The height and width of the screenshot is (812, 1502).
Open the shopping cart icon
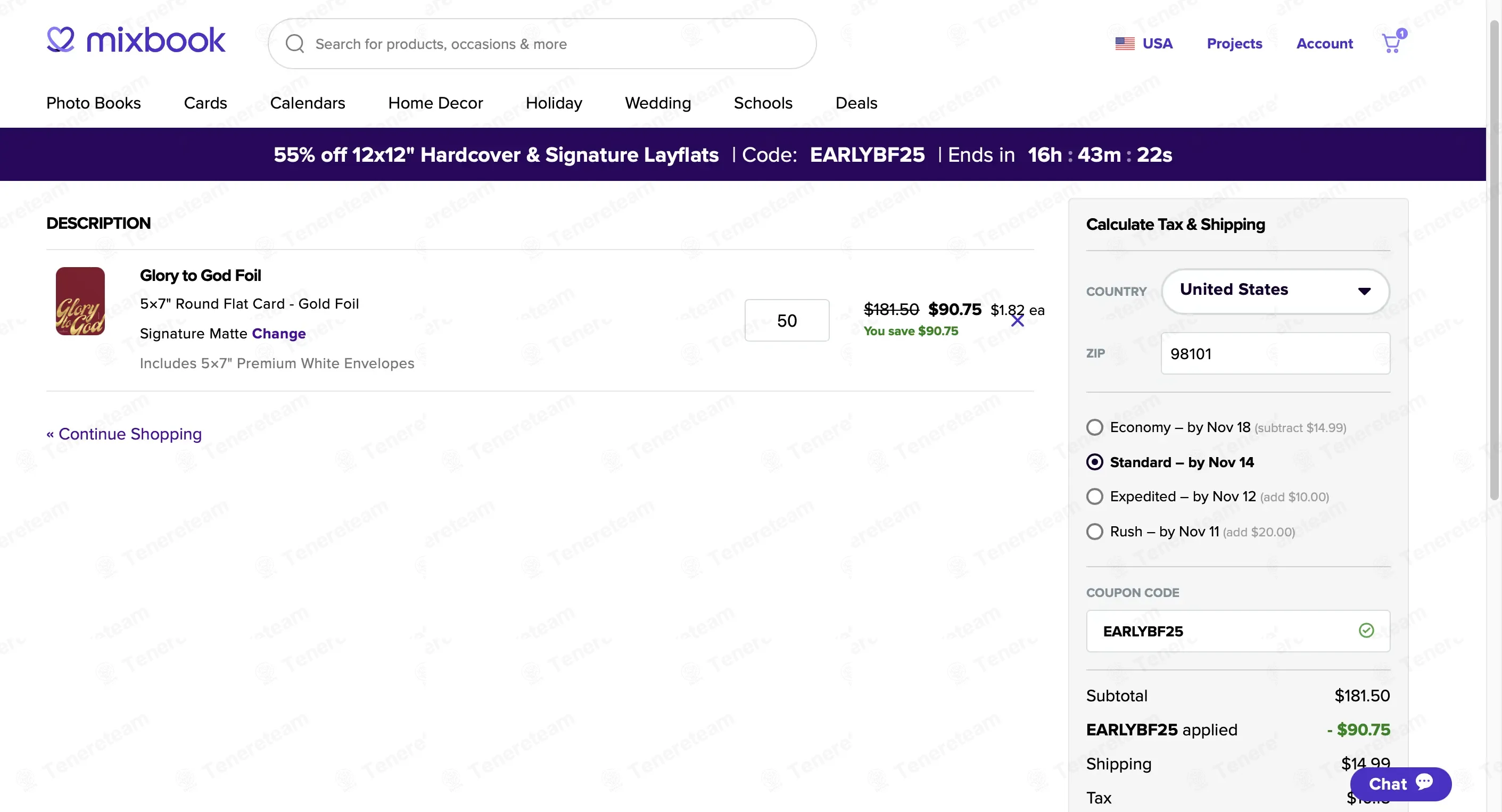1393,42
